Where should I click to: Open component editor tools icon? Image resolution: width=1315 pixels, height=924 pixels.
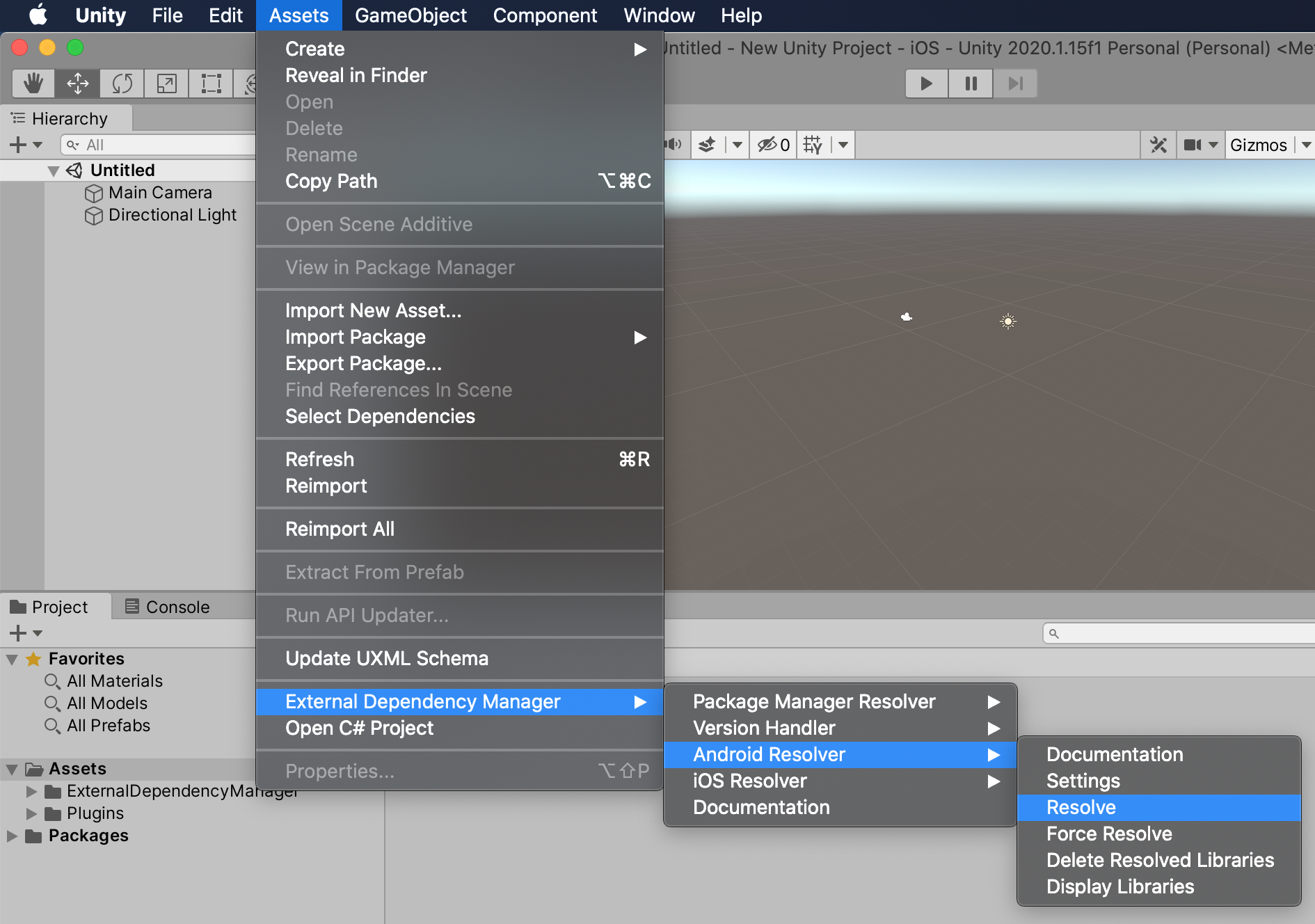point(1158,145)
